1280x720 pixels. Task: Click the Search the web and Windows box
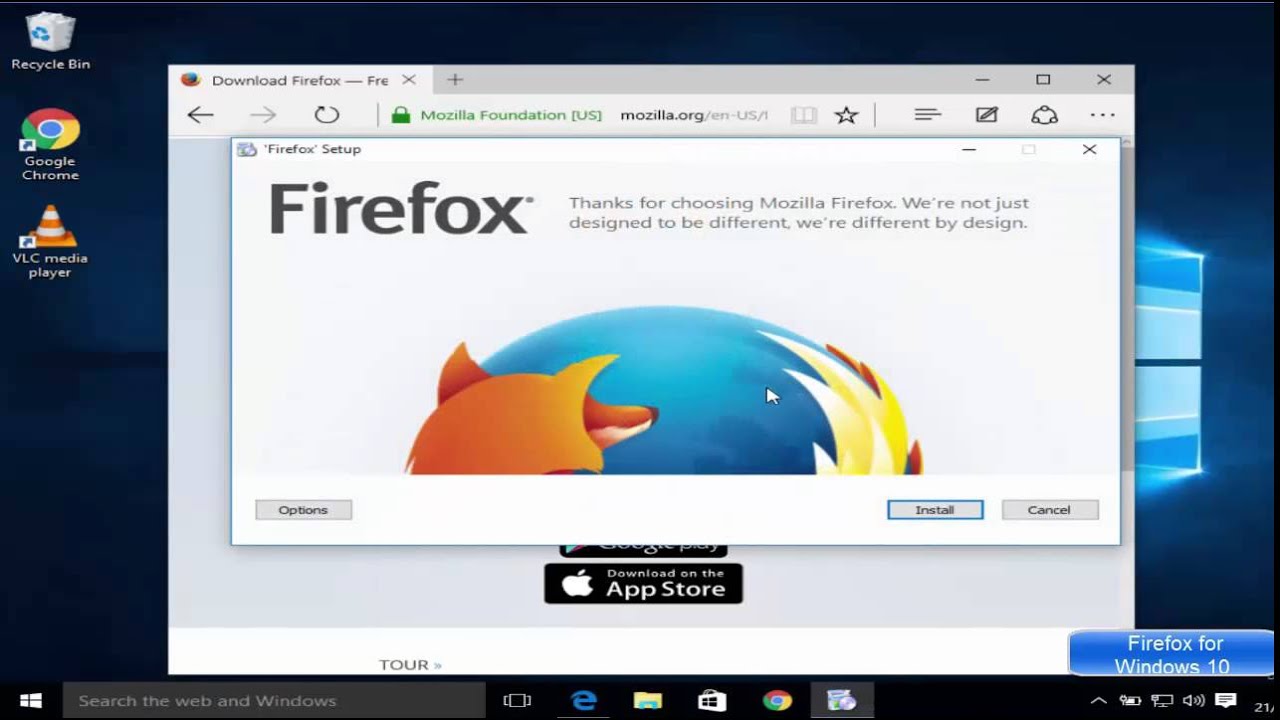275,701
